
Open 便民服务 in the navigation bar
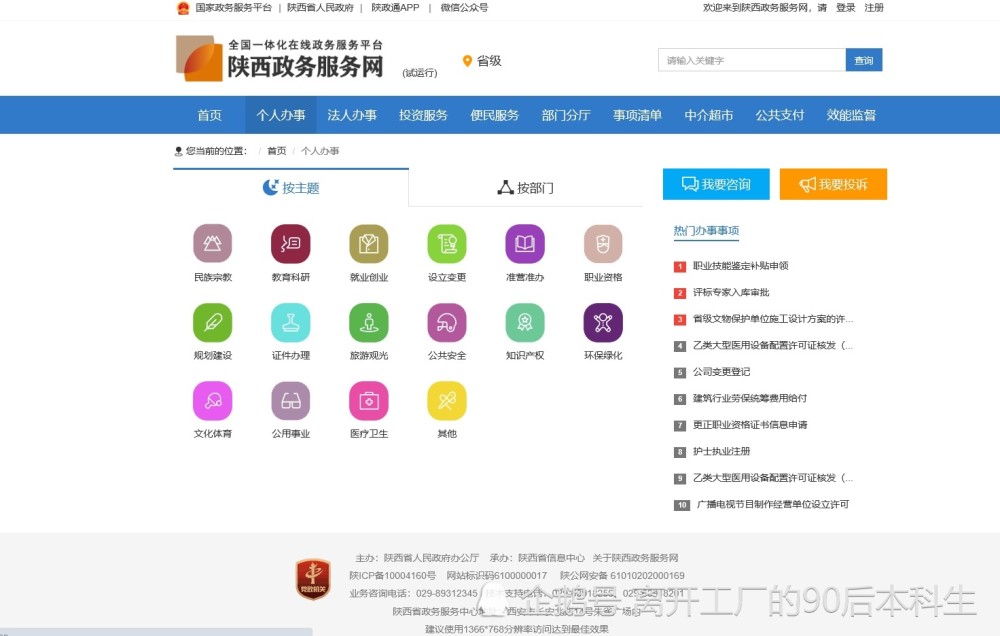tap(495, 115)
